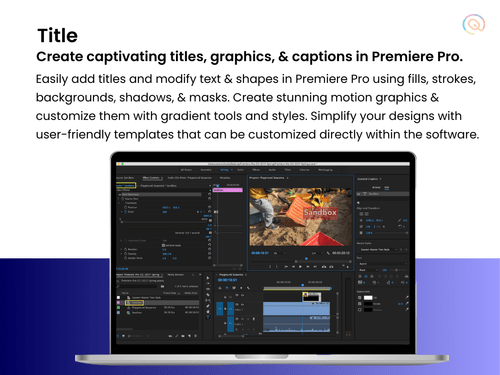The image size is (500, 375).
Task: Open Program monitor settings wrench
Action: click(328, 253)
